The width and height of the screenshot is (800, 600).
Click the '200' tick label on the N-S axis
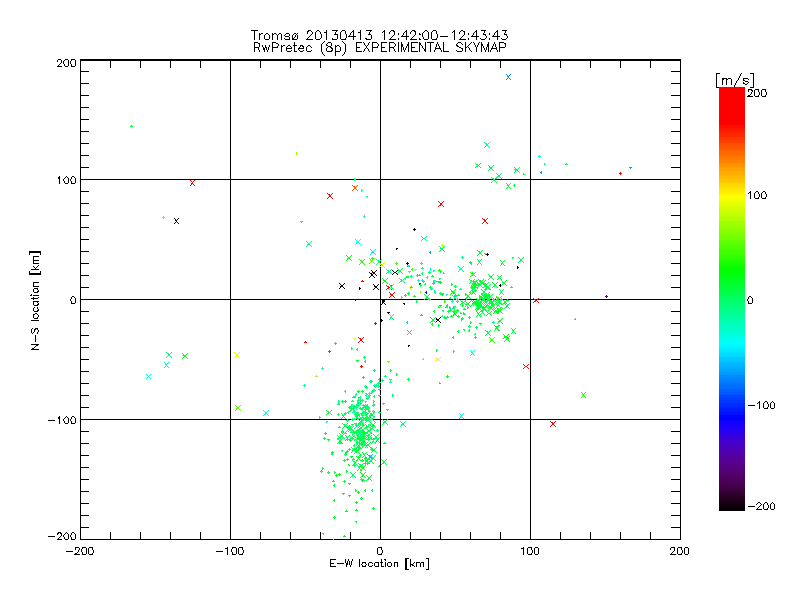pos(66,63)
